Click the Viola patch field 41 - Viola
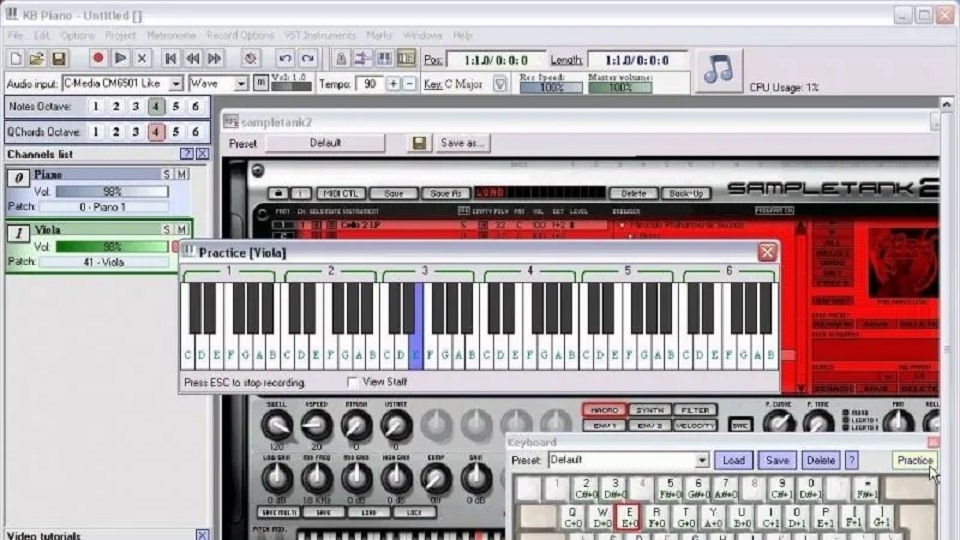The height and width of the screenshot is (540, 960). [x=103, y=262]
